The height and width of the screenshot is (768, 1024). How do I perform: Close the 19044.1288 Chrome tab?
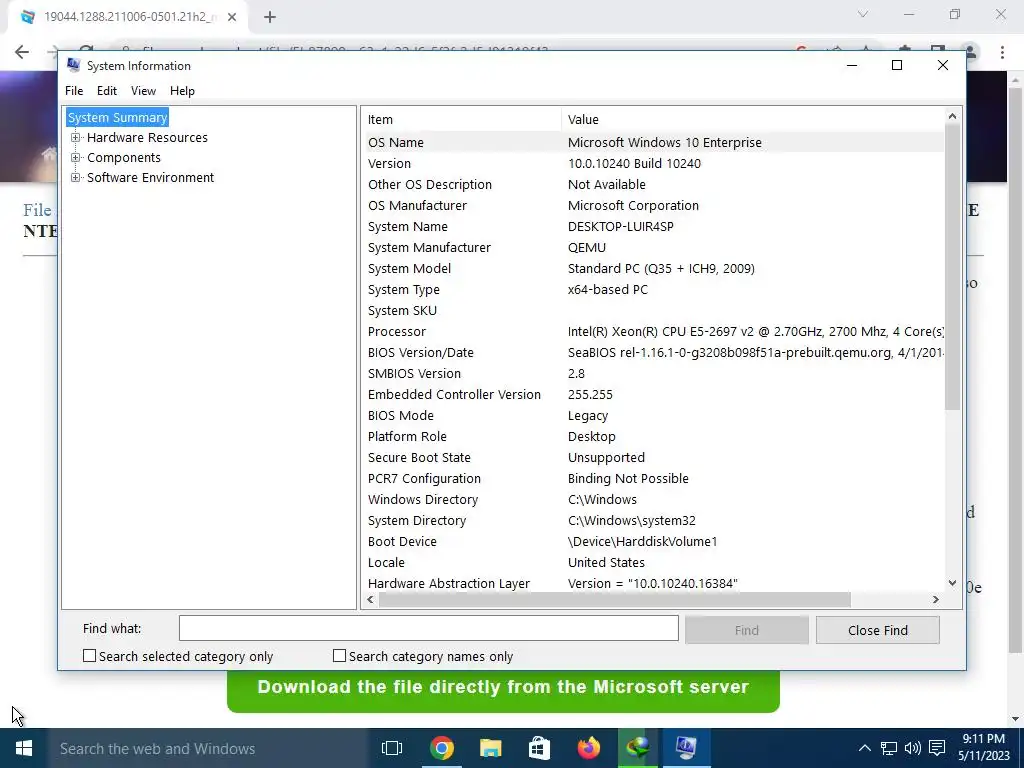232,18
